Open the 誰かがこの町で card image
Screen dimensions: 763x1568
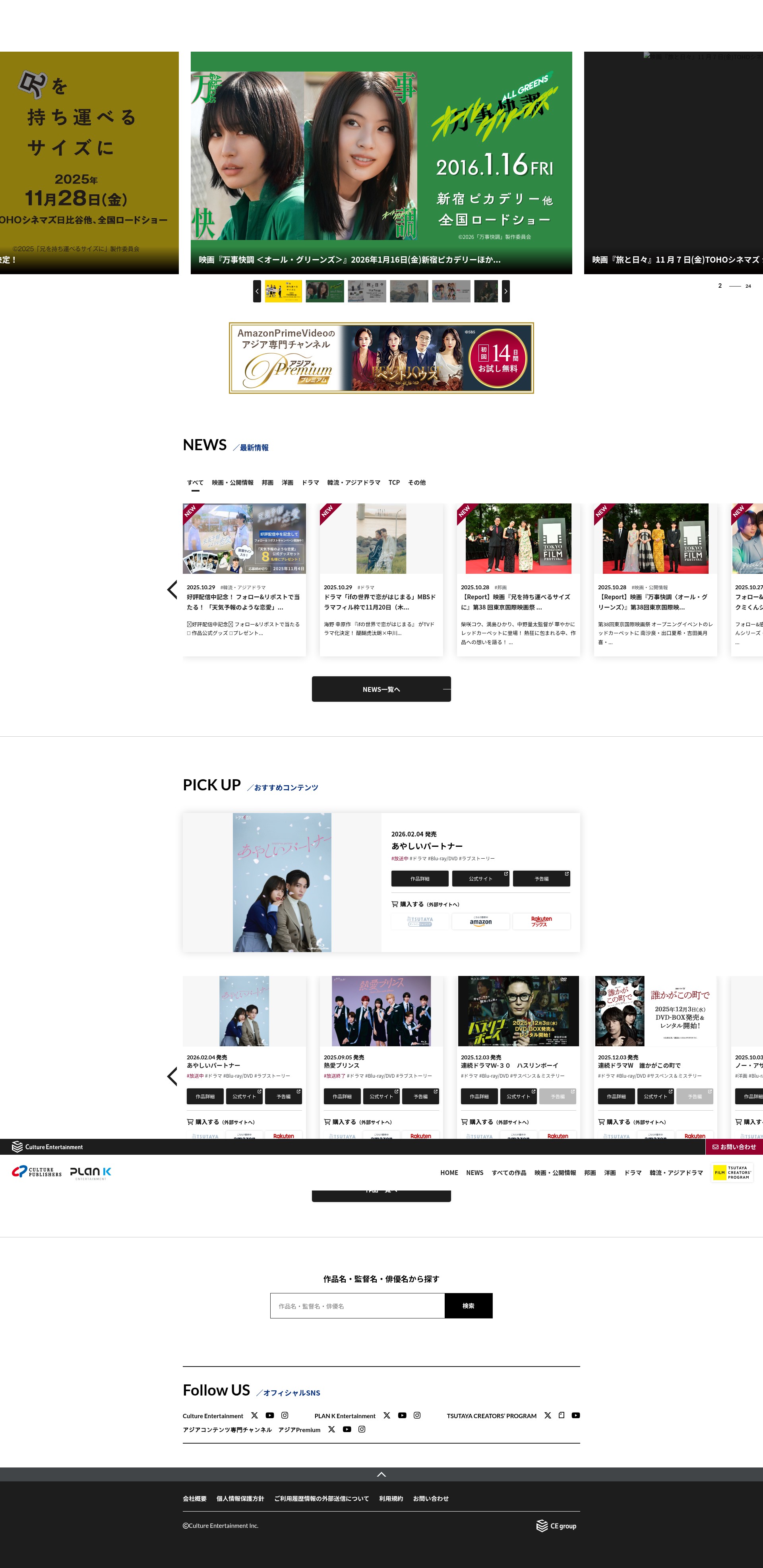tap(655, 1011)
